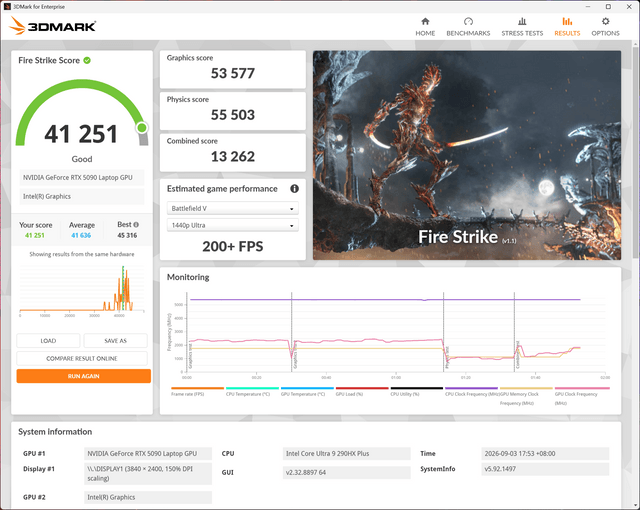The width and height of the screenshot is (640, 510).
Task: Toggle CPU Clock Frequency legend swatch
Action: pos(471,388)
